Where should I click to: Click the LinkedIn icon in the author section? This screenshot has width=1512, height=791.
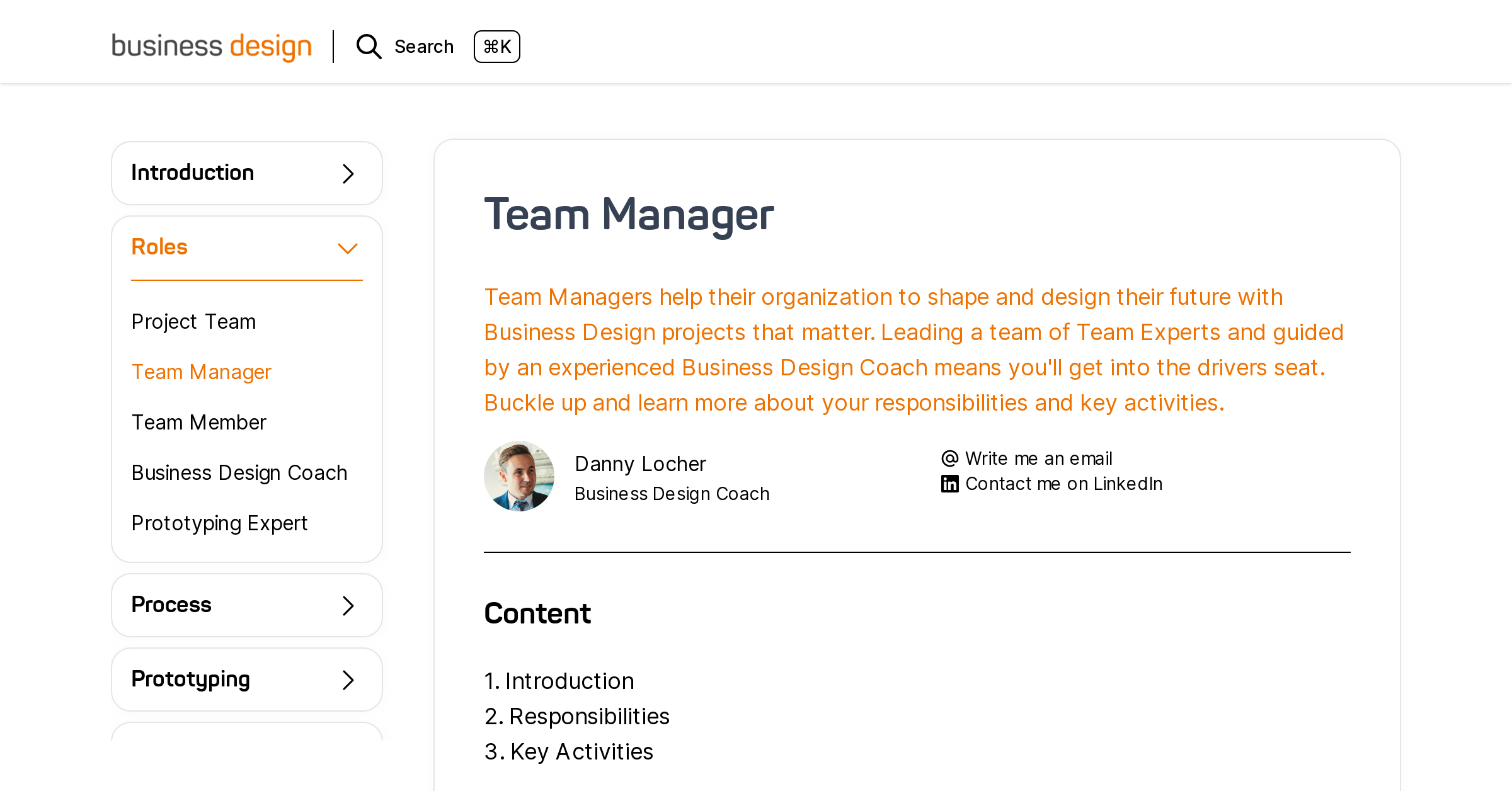pyautogui.click(x=949, y=483)
